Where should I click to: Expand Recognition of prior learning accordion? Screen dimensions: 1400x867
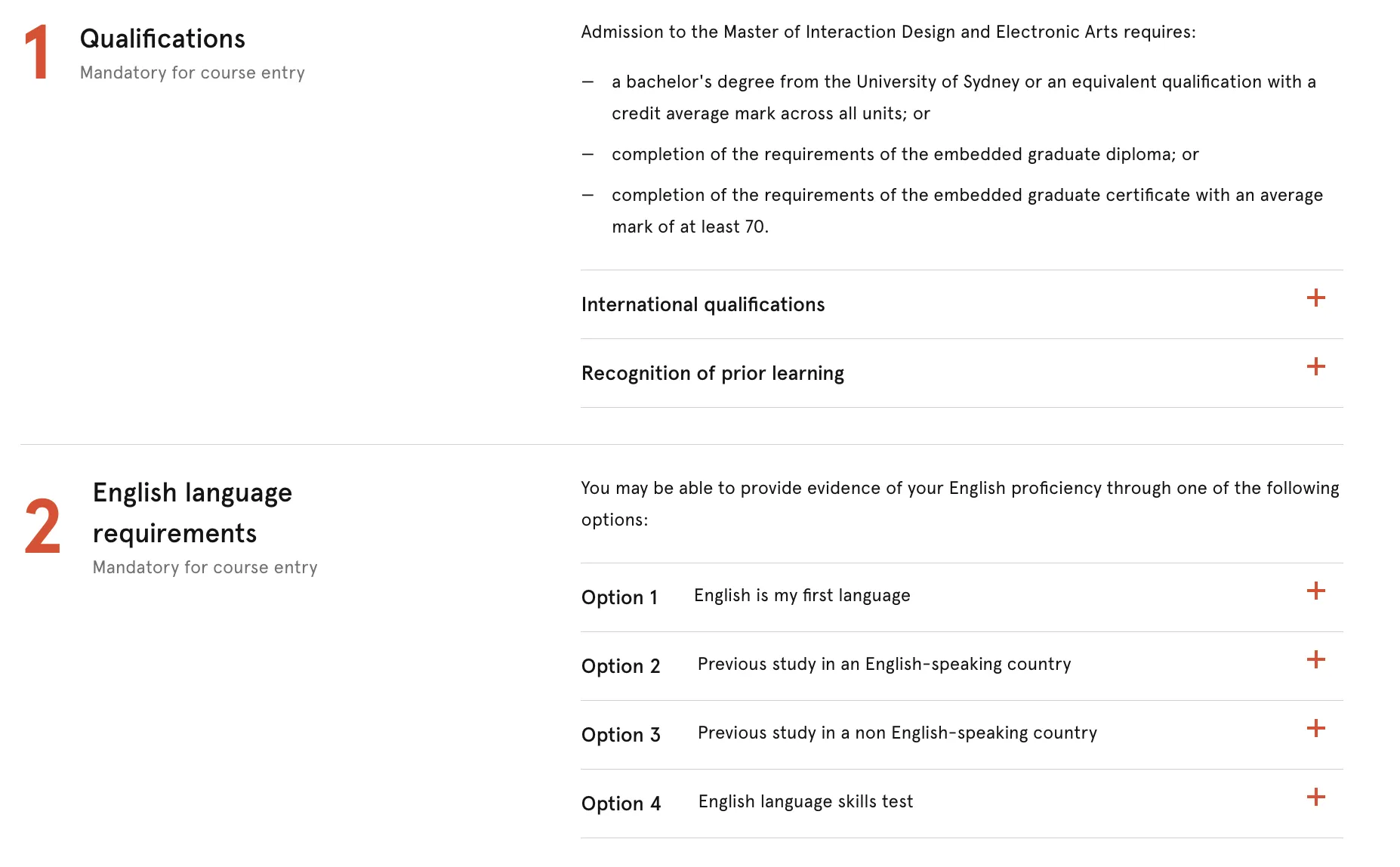712,373
